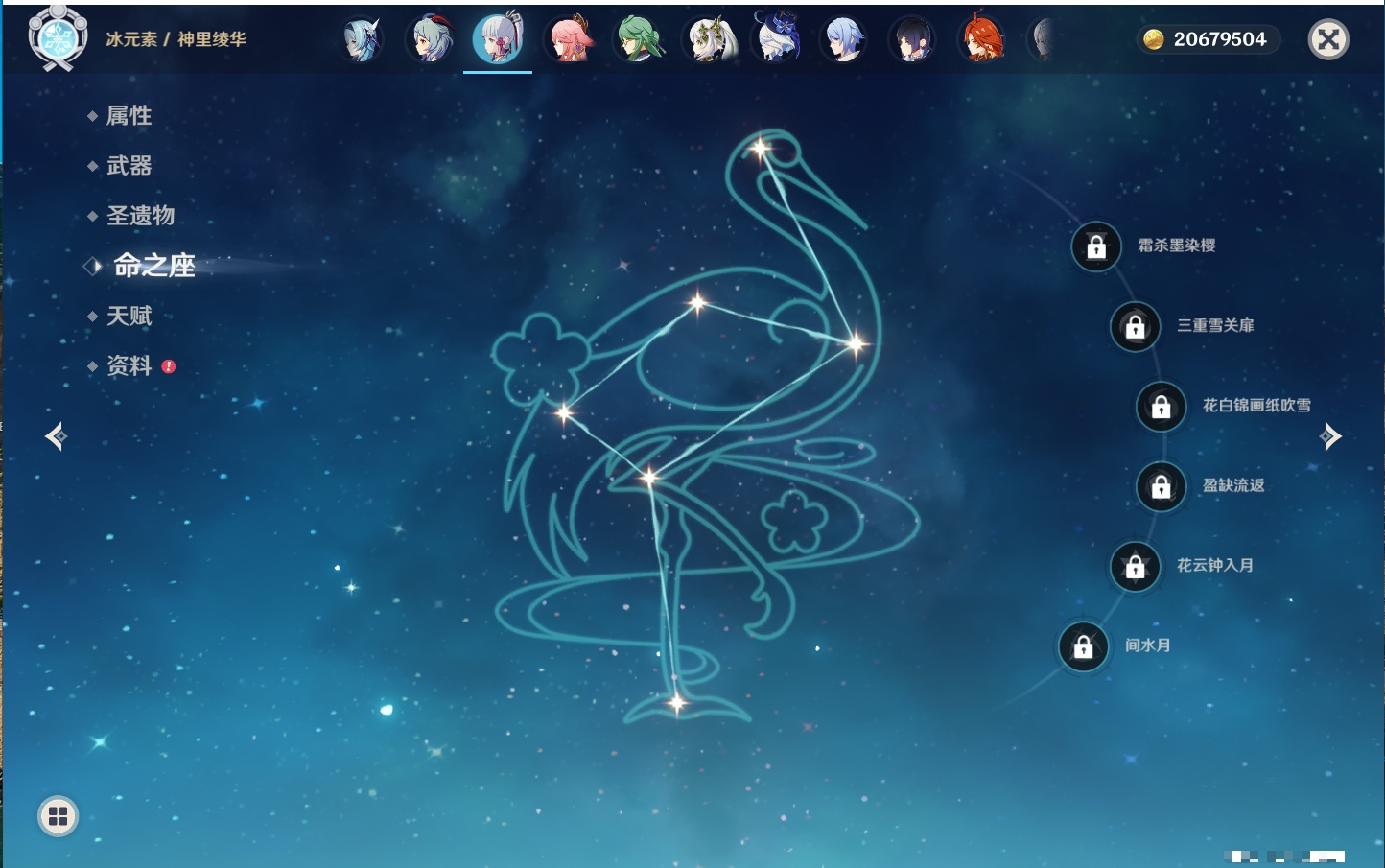Go to next character with right arrow
The height and width of the screenshot is (868, 1385).
[x=1331, y=436]
